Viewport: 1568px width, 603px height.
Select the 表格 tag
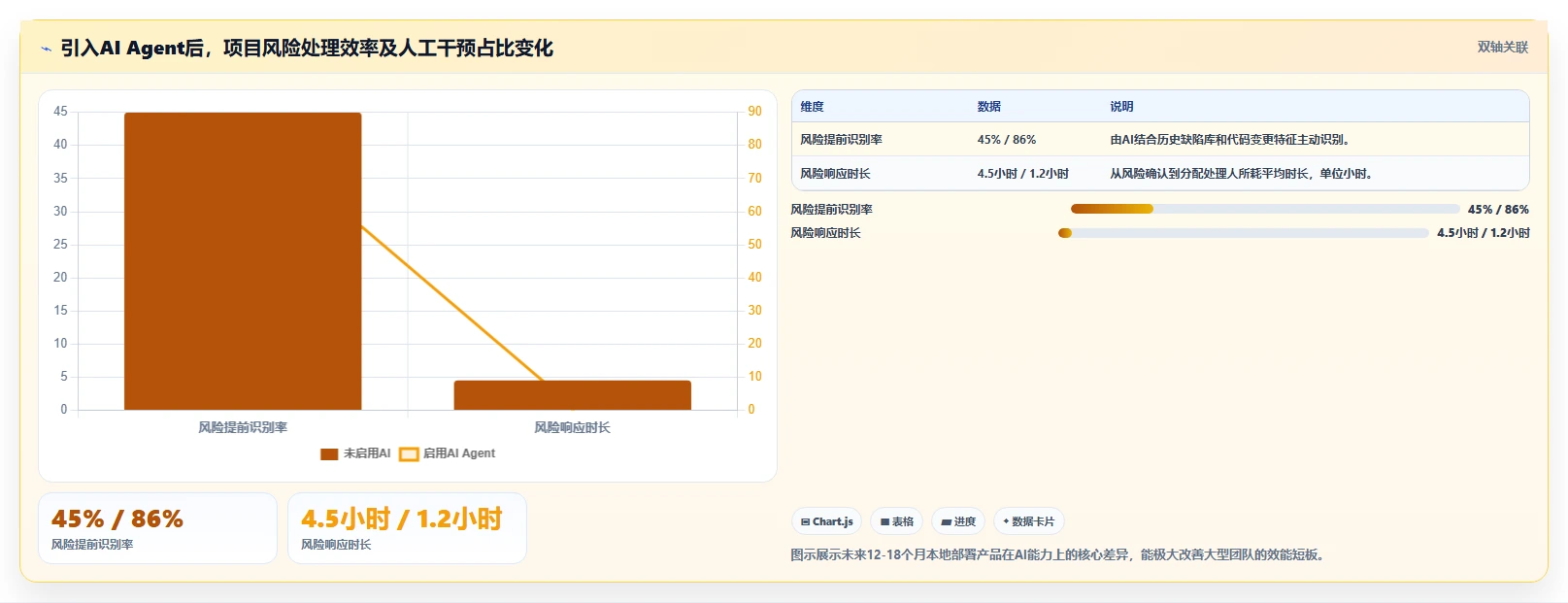click(896, 521)
